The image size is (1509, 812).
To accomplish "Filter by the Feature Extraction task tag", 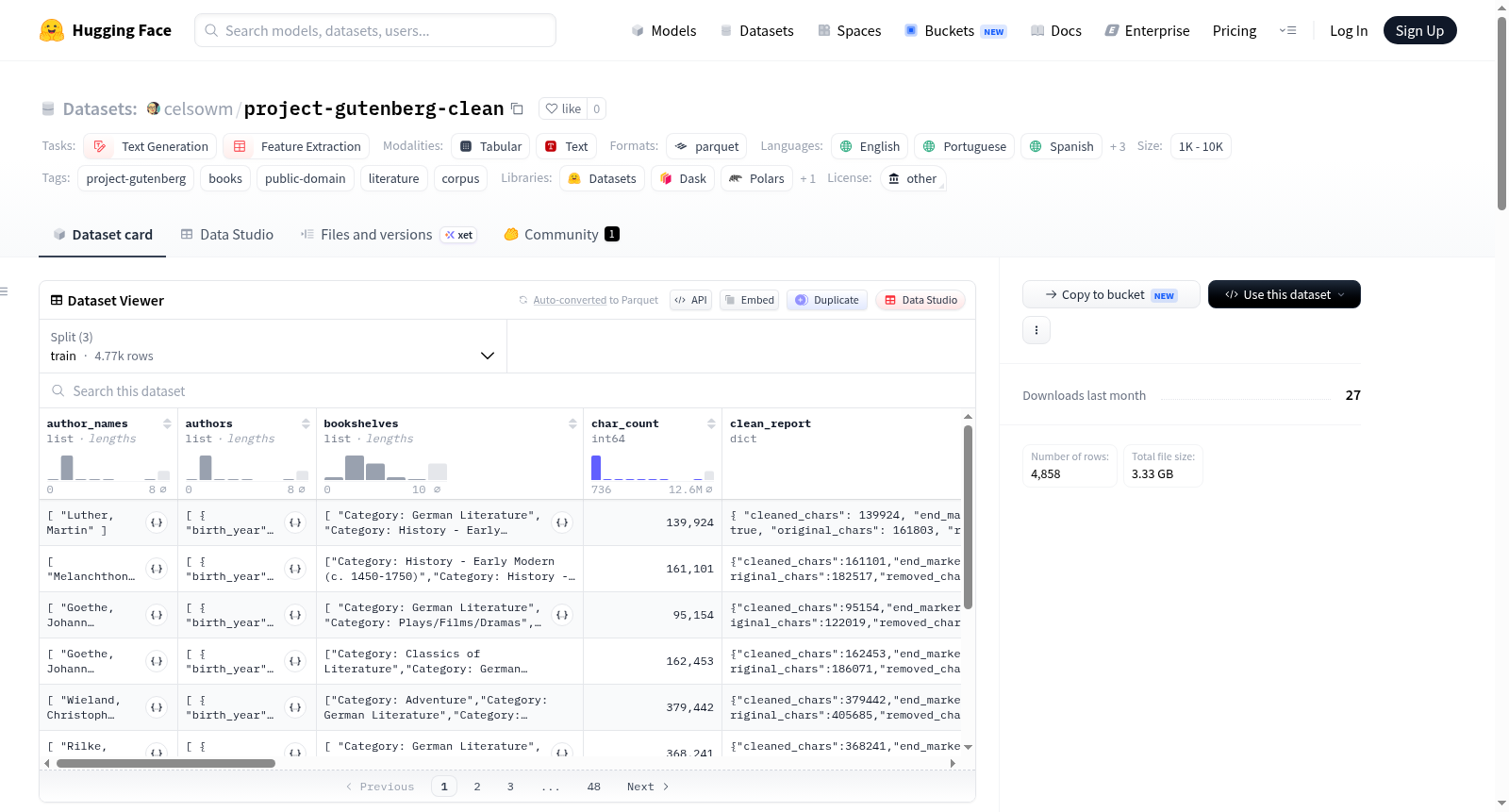I will (x=296, y=146).
